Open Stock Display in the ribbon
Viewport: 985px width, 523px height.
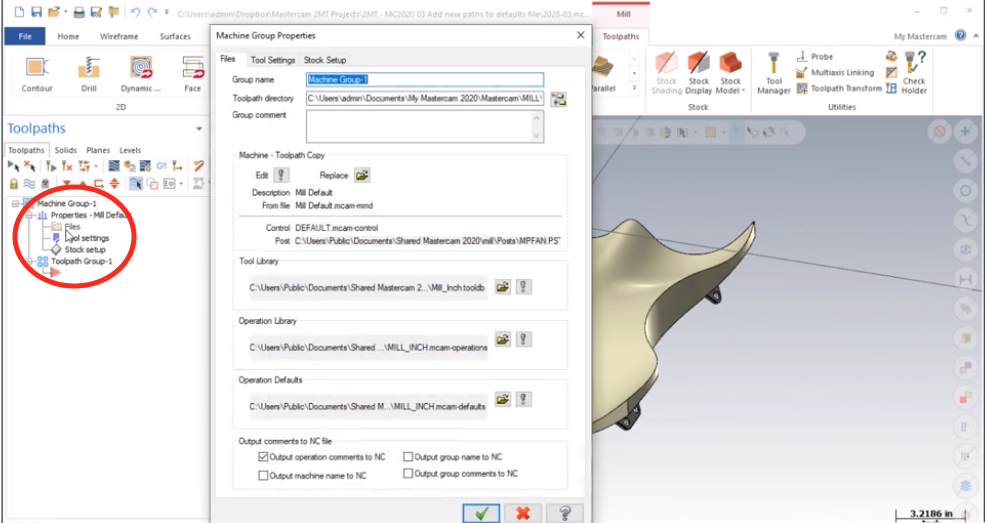coord(699,73)
